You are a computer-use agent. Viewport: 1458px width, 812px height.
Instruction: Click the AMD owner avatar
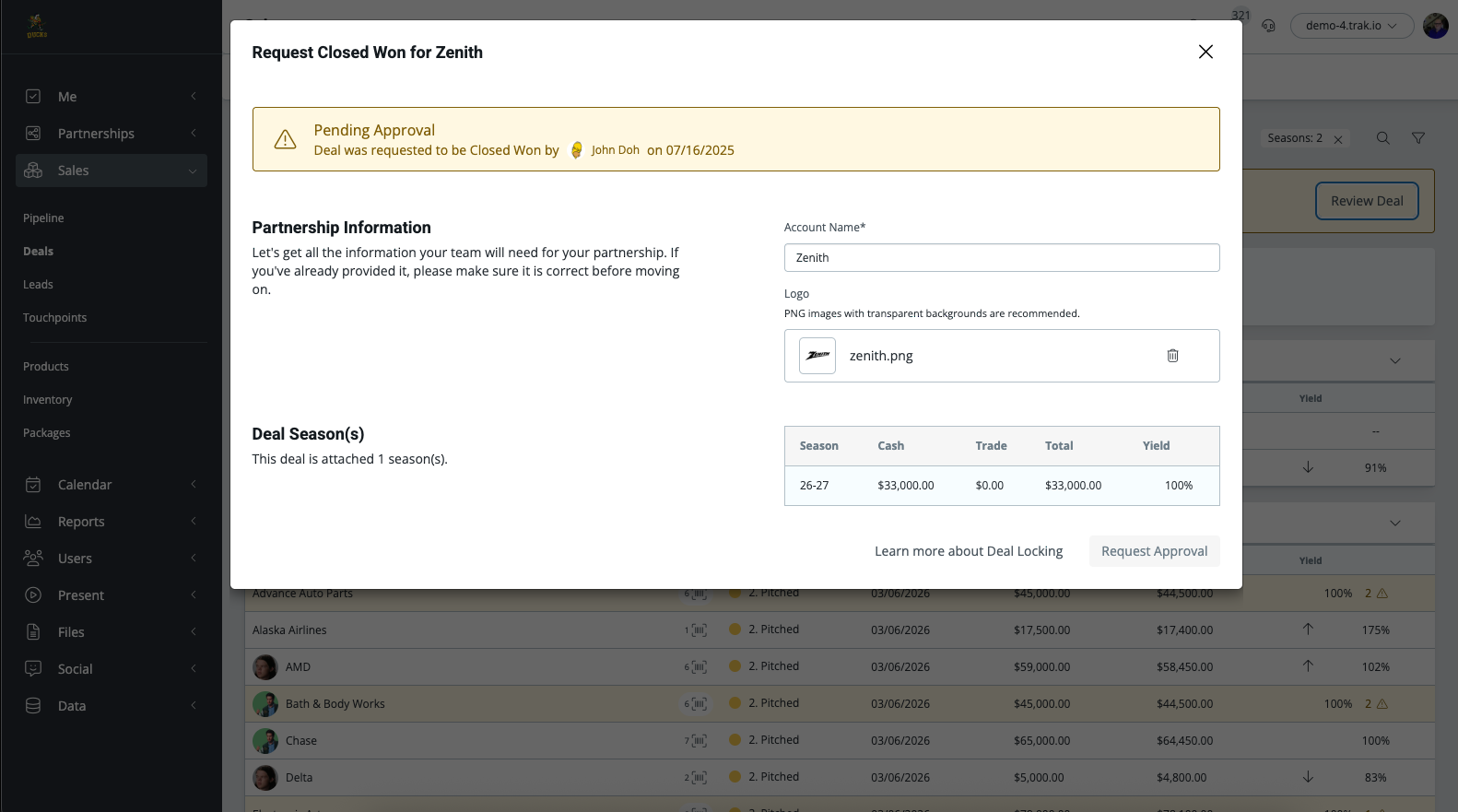point(265,667)
